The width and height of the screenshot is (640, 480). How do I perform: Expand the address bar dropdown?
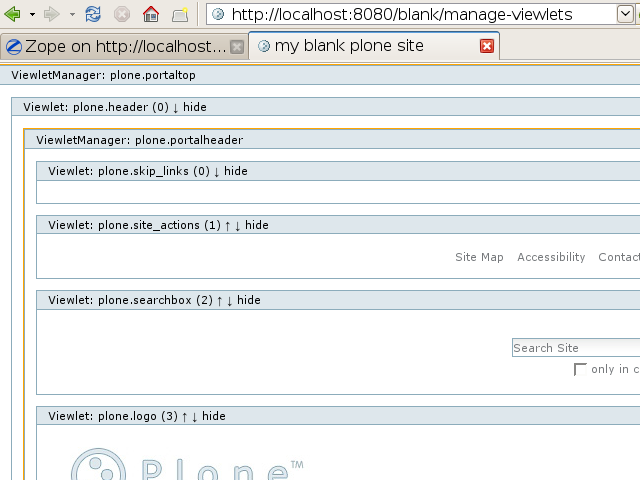[625, 15]
